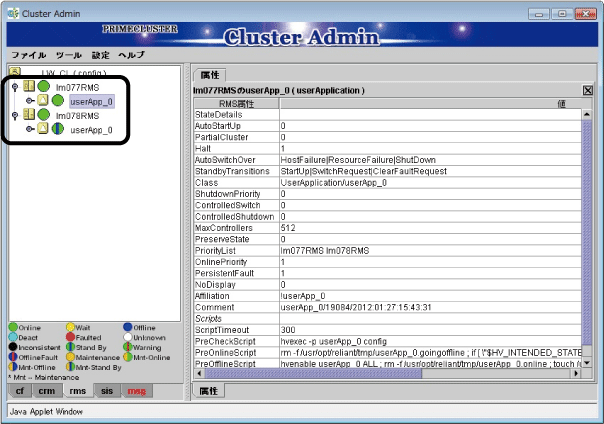Select the PriorityList attribute row
The image size is (604, 424).
[x=235, y=248]
